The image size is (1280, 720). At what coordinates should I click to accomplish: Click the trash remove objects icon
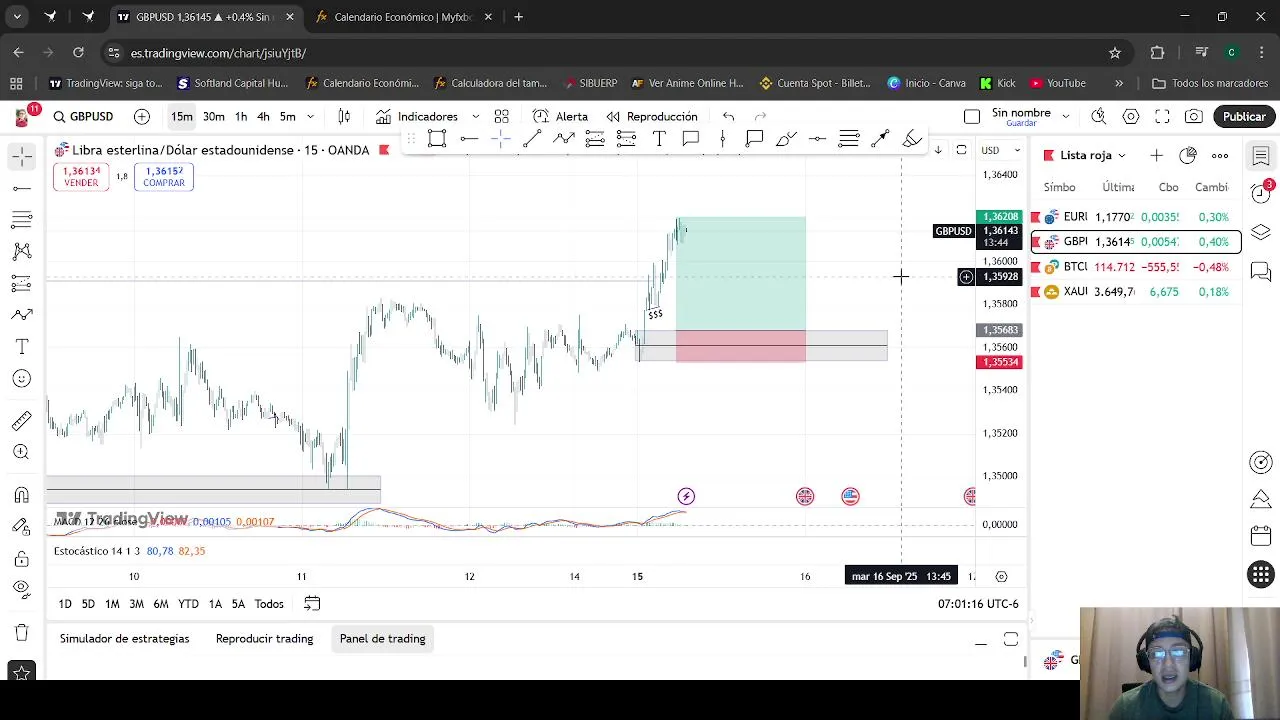point(21,633)
